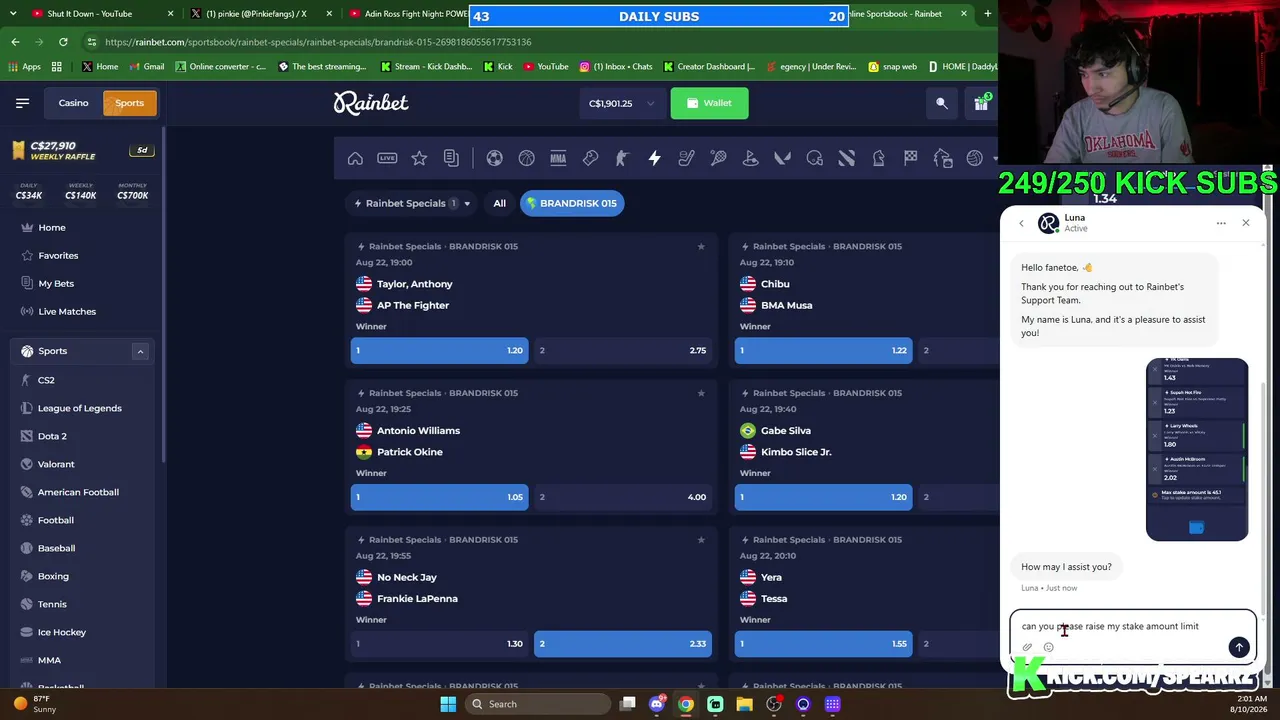Select the MMA sport icon in category bar
1280x720 pixels.
tap(558, 158)
